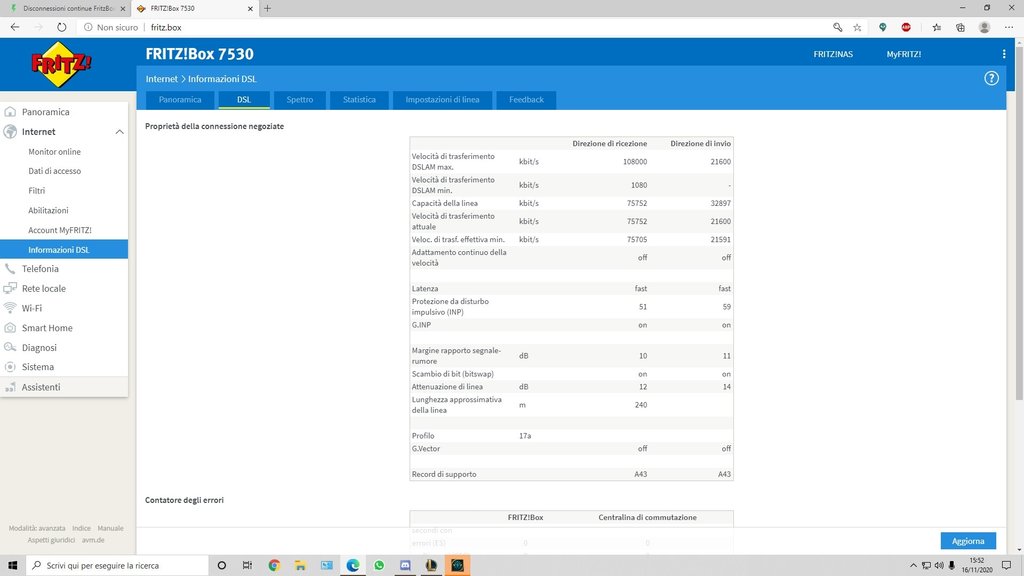Open the Manuale footer link

tap(110, 528)
